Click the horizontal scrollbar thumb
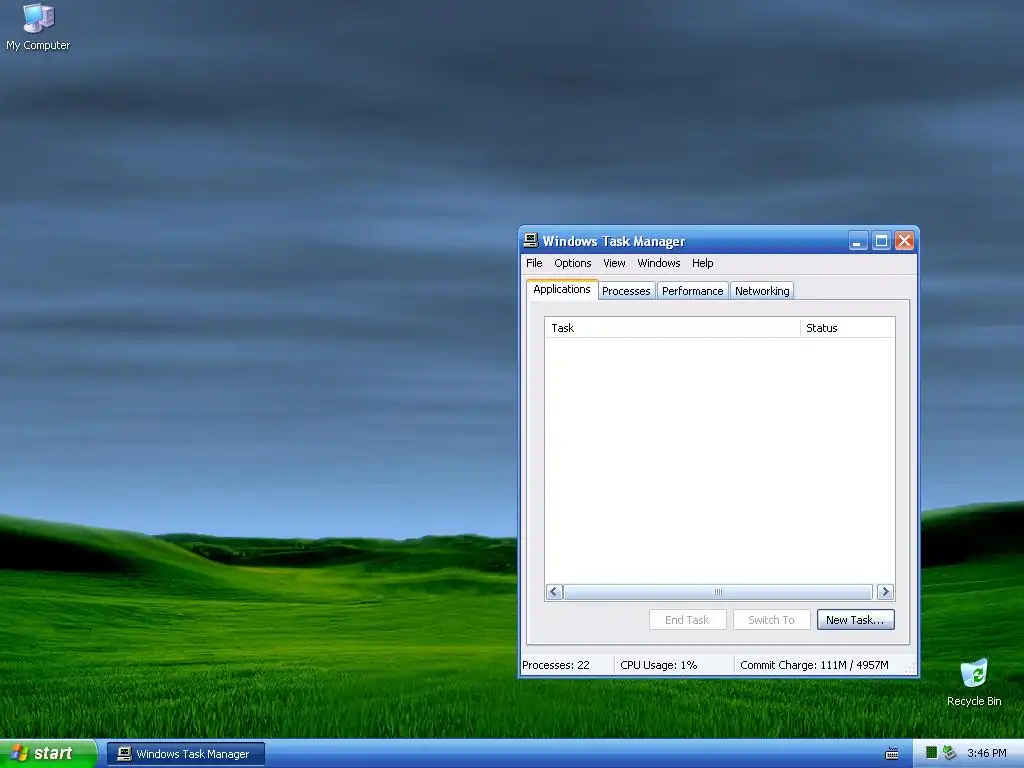Image resolution: width=1024 pixels, height=768 pixels. click(x=718, y=592)
